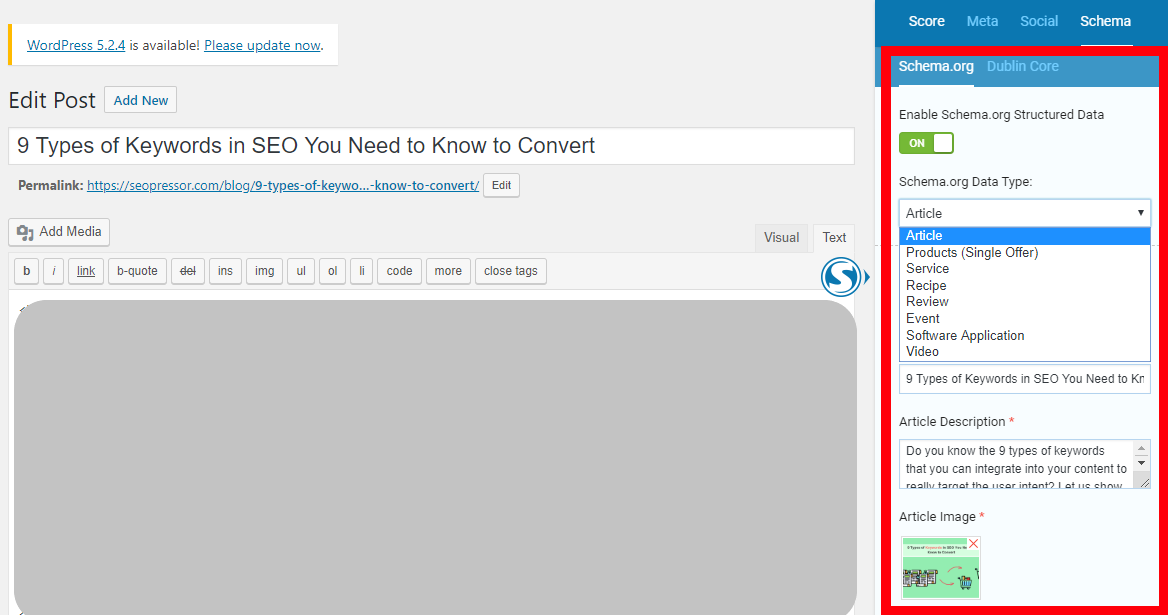Select the Event data type option
The image size is (1168, 615).
tap(1024, 319)
